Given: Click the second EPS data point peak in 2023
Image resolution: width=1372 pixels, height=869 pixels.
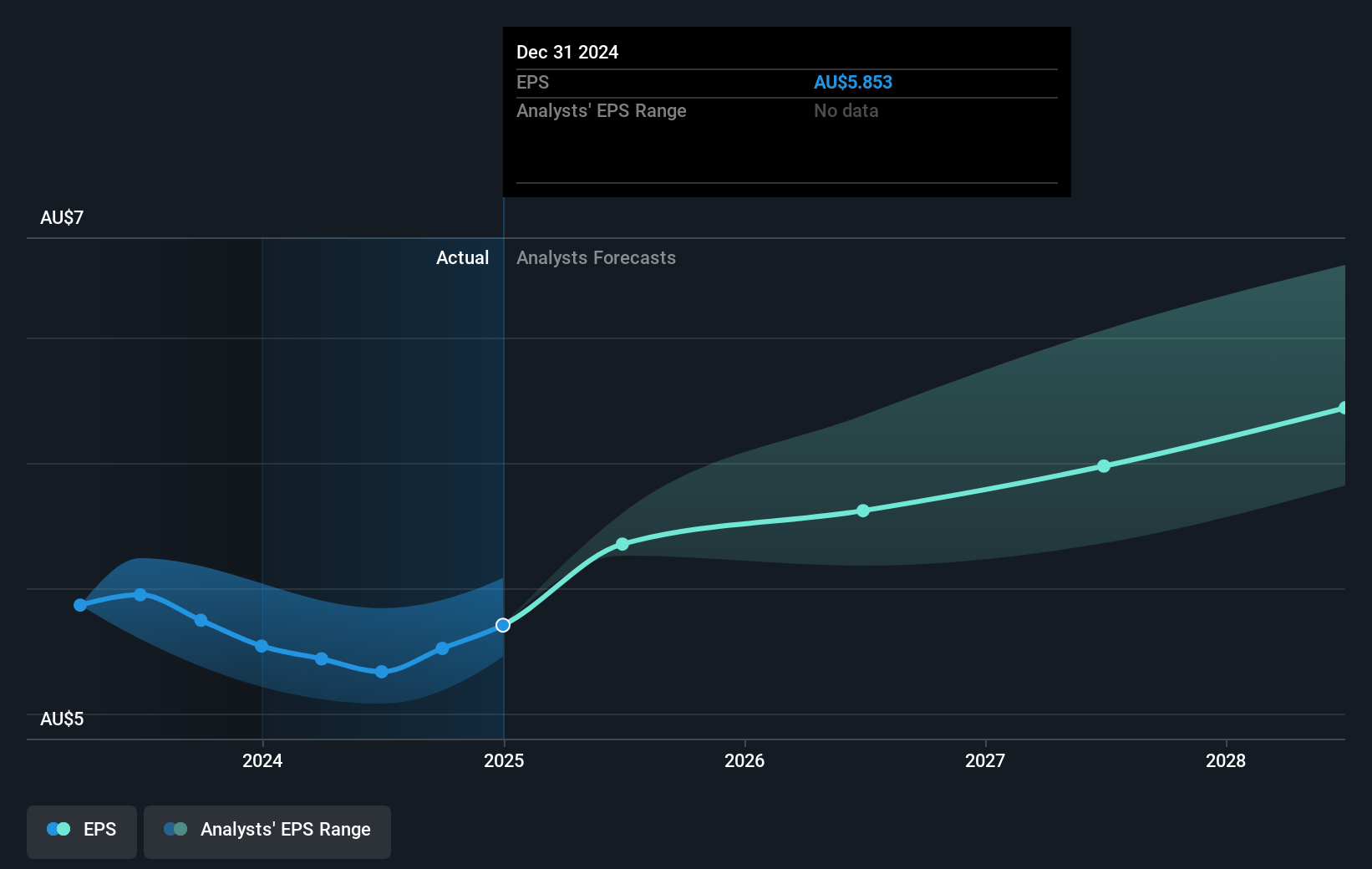Looking at the screenshot, I should pyautogui.click(x=140, y=595).
